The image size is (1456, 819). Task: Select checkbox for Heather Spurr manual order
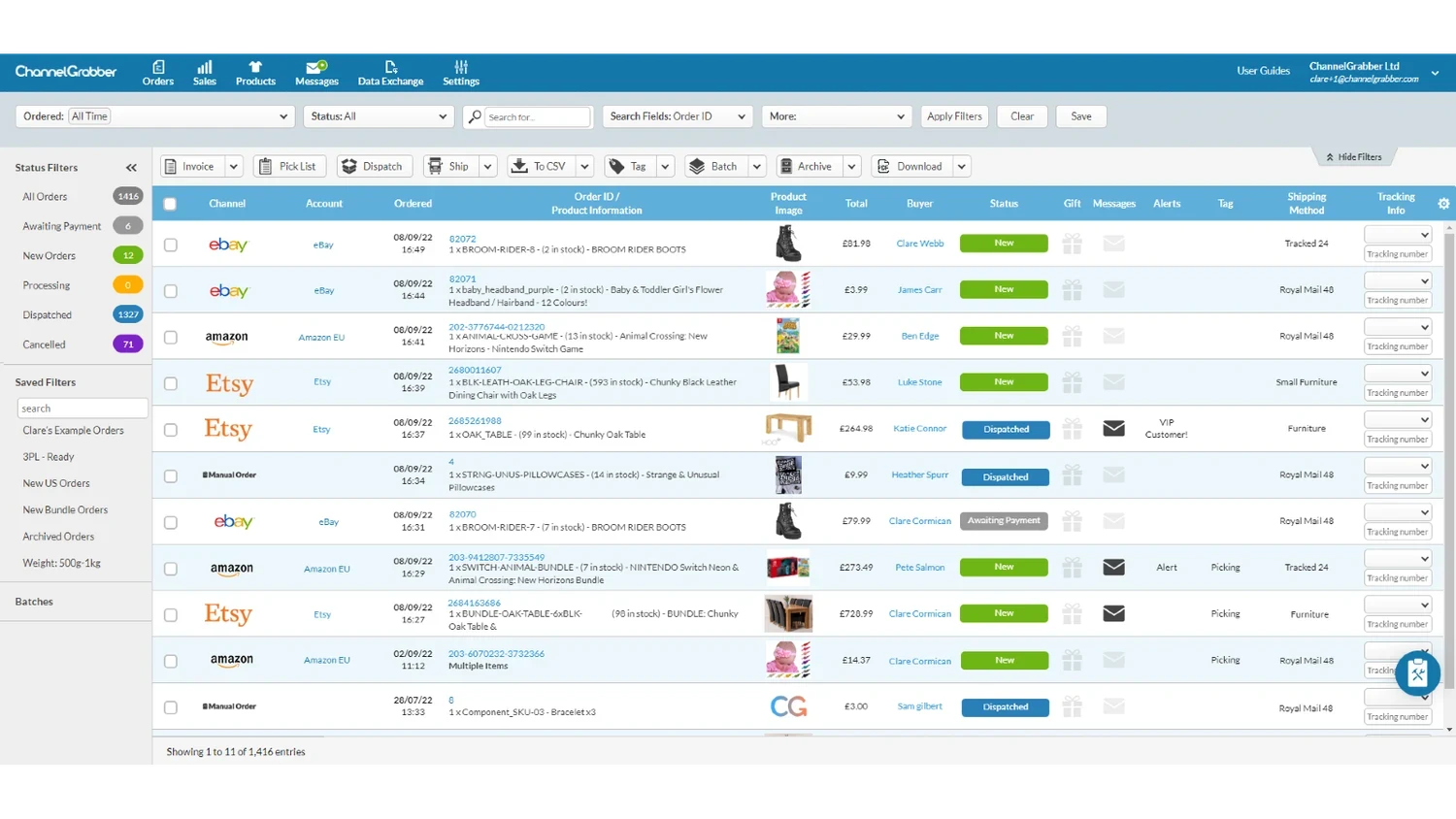[171, 476]
